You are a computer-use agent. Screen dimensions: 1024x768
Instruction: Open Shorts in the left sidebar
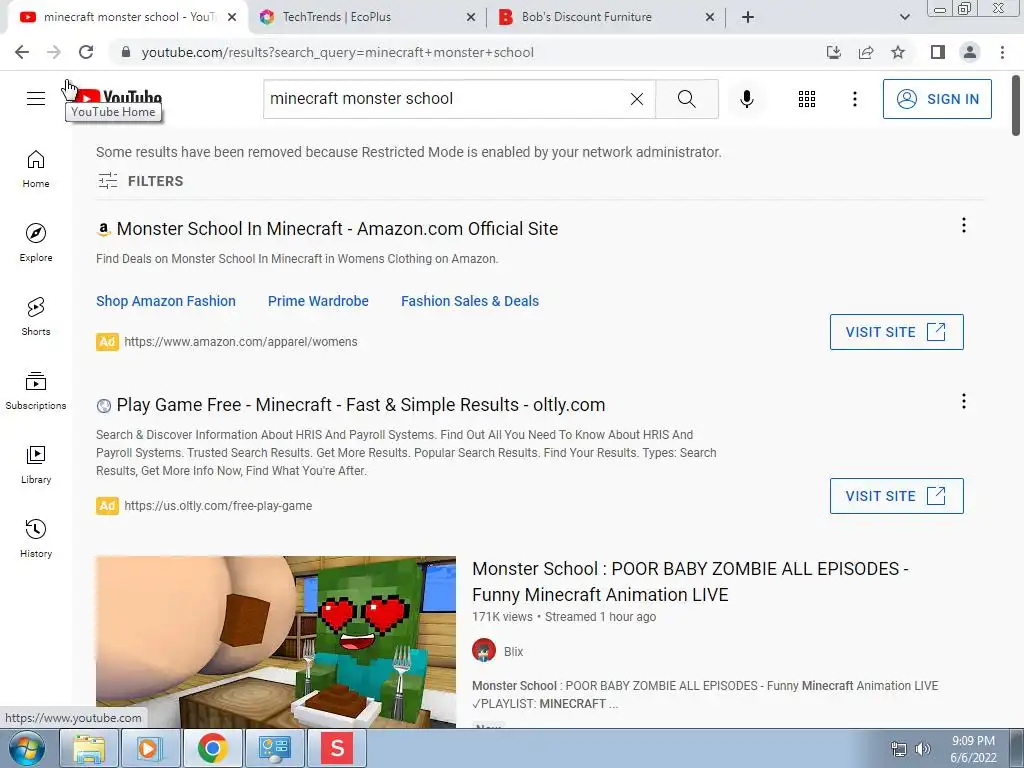pos(36,317)
